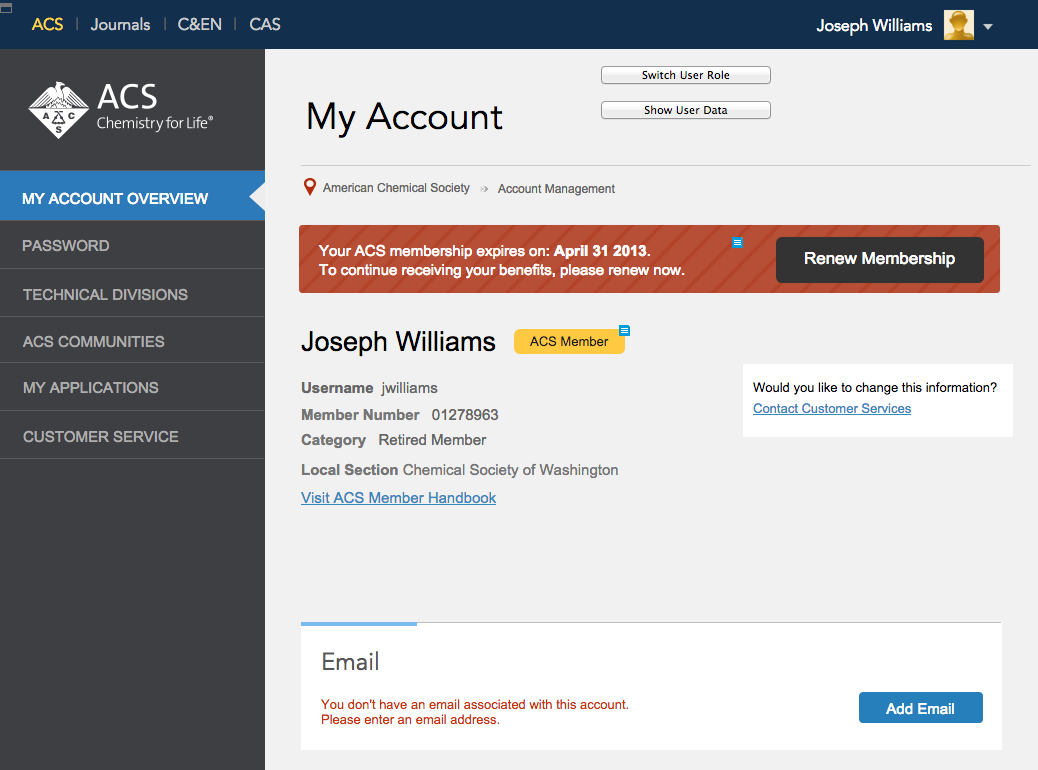The width and height of the screenshot is (1038, 770).
Task: Open the Journals top navigation link
Action: coord(120,24)
